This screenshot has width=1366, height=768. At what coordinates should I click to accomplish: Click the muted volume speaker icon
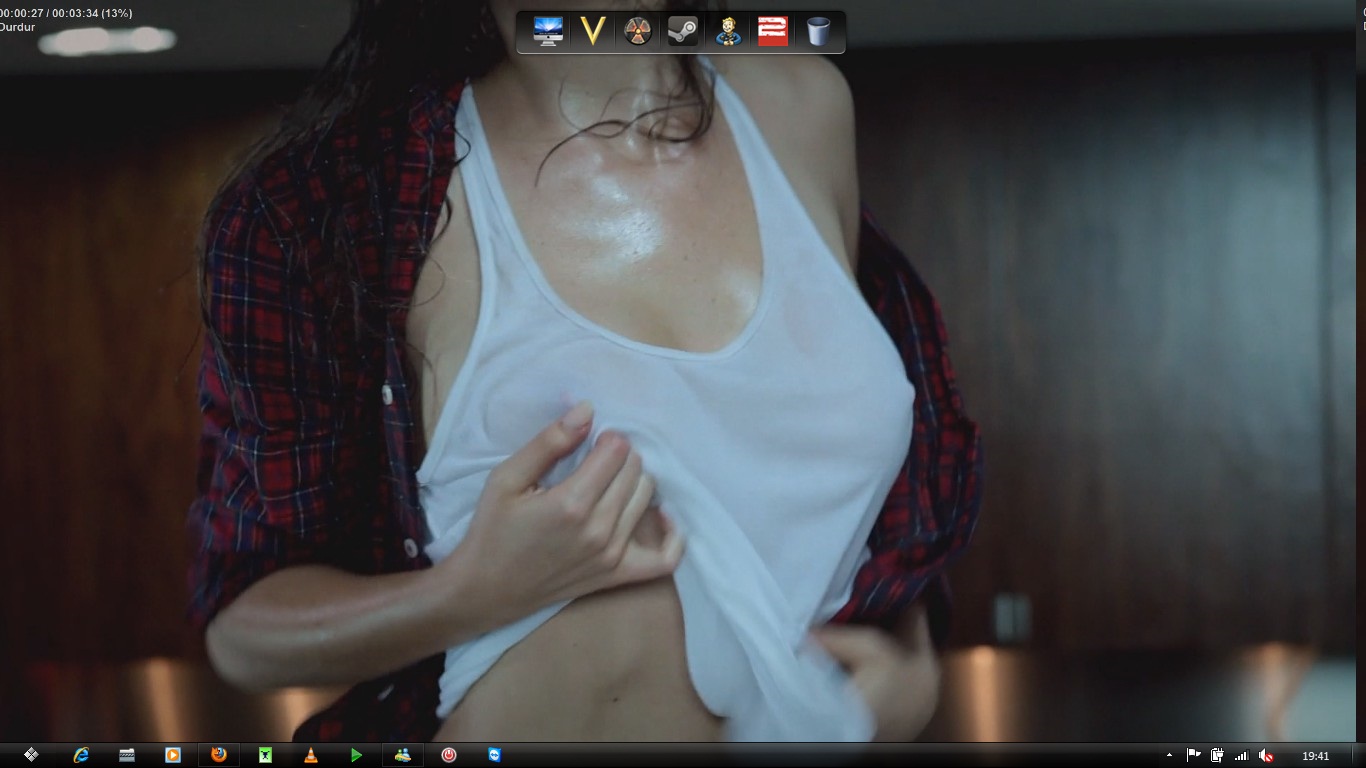pos(1266,756)
